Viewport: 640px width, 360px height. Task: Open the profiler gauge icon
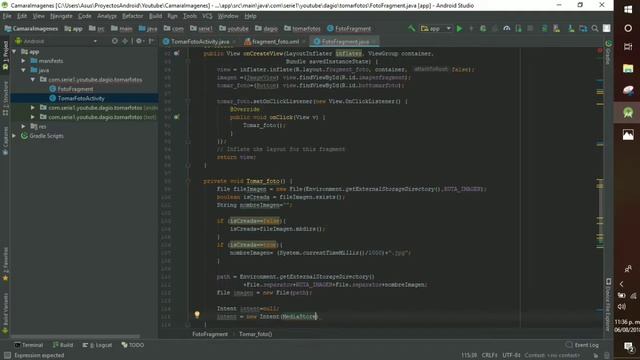click(507, 29)
